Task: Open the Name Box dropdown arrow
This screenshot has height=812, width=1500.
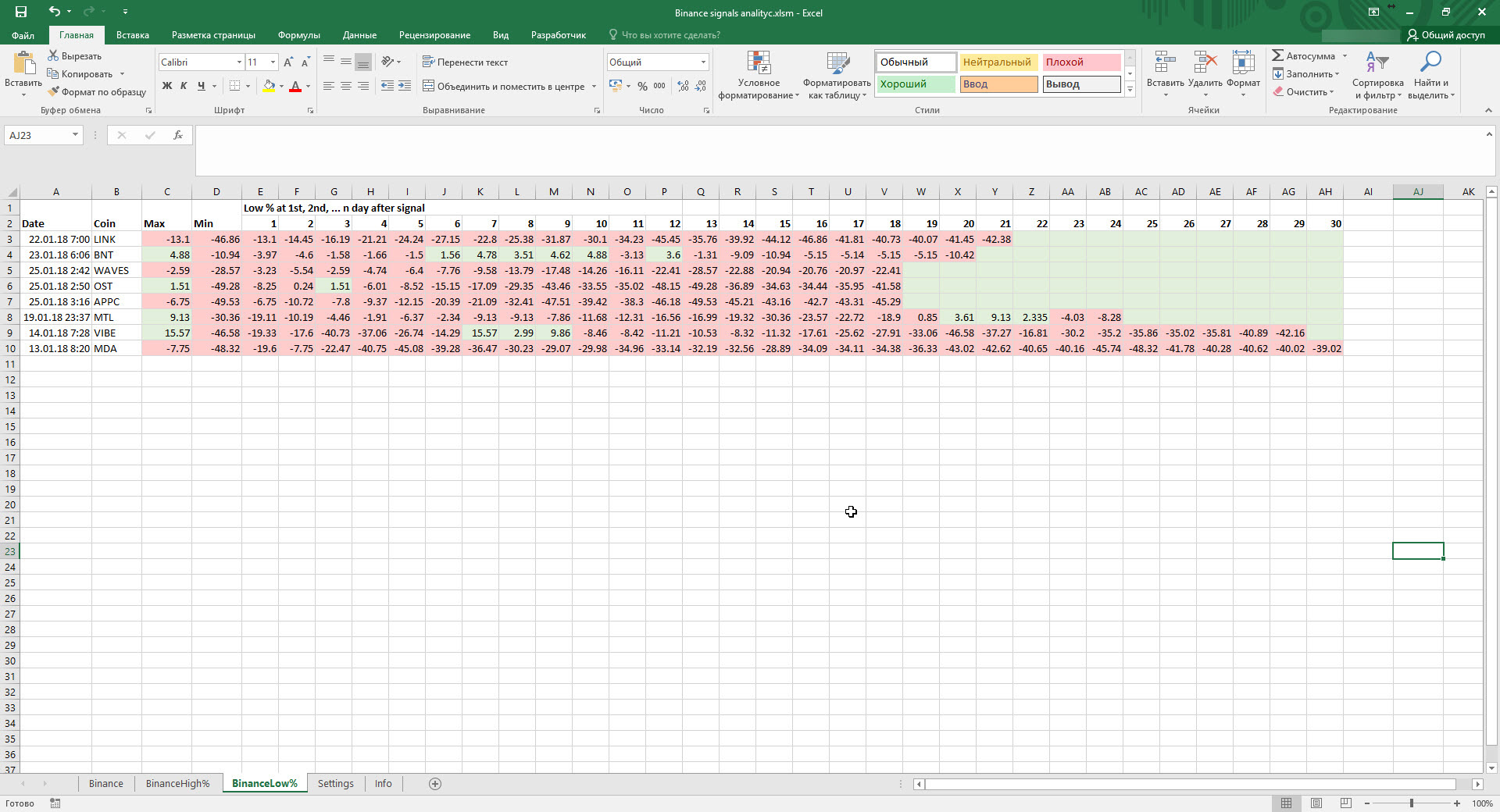Action: [75, 135]
